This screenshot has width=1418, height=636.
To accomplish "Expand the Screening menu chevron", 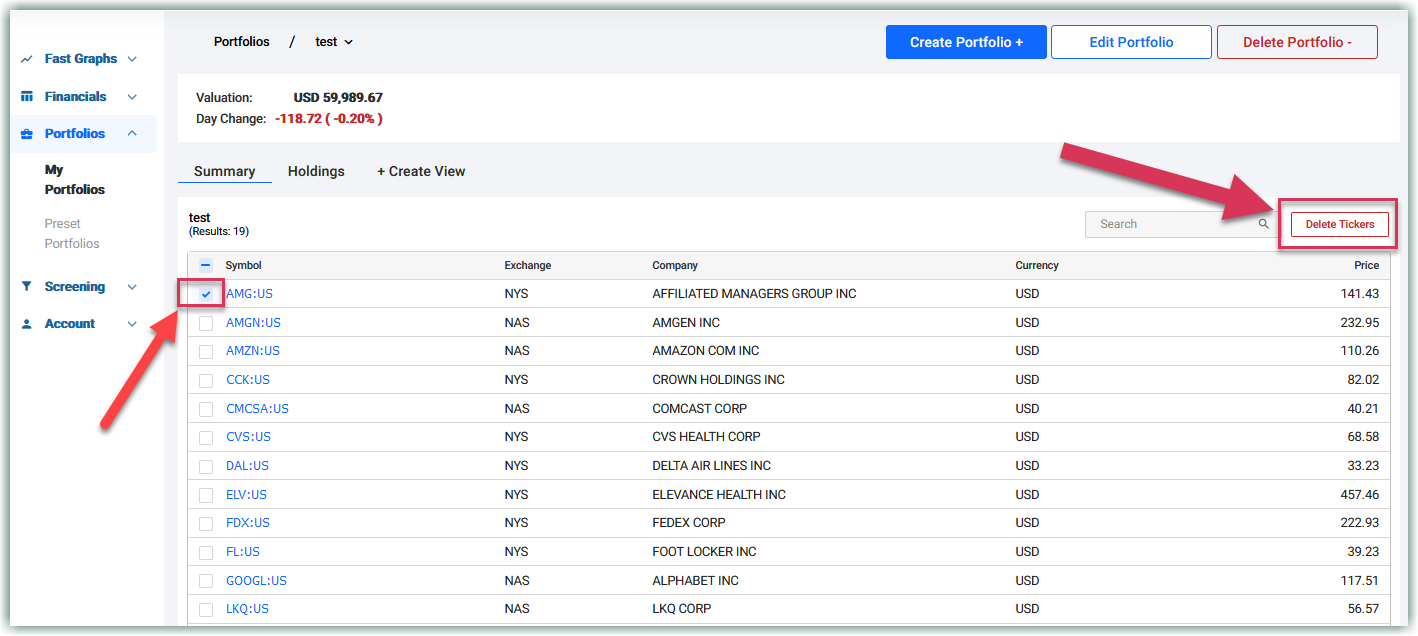I will coord(132,287).
